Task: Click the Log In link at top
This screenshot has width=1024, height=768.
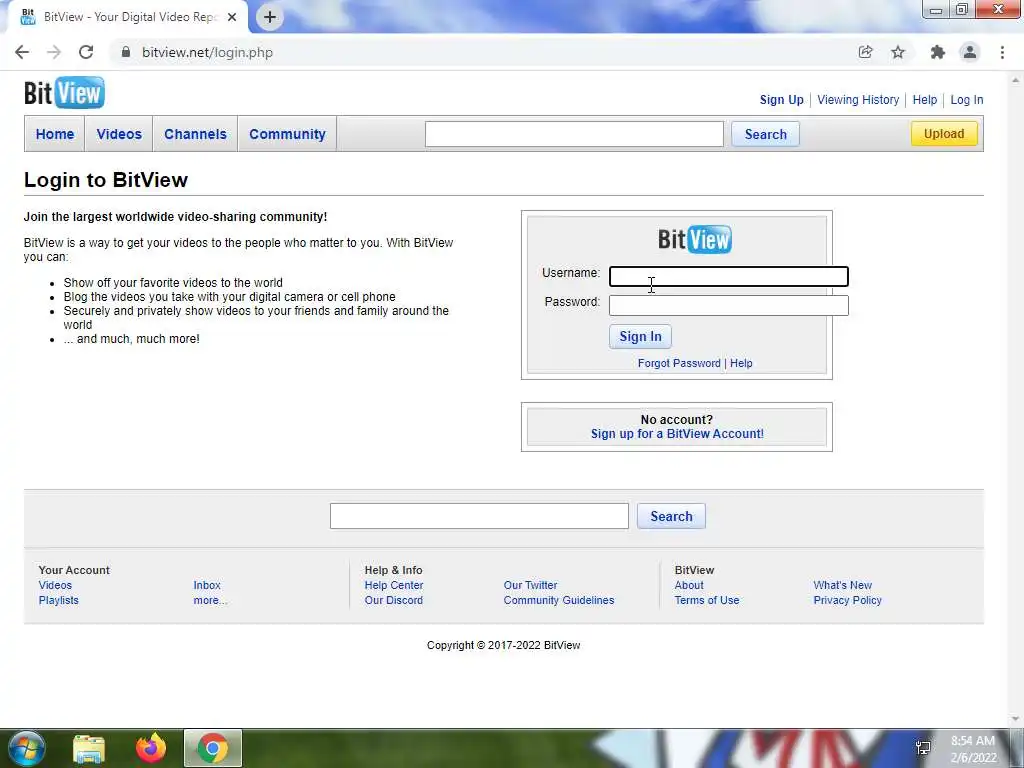Action: click(967, 100)
